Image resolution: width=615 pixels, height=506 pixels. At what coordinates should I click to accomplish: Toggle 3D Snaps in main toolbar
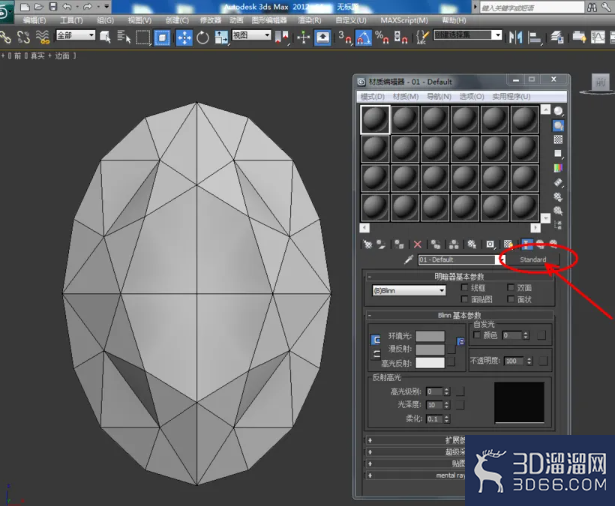(345, 38)
